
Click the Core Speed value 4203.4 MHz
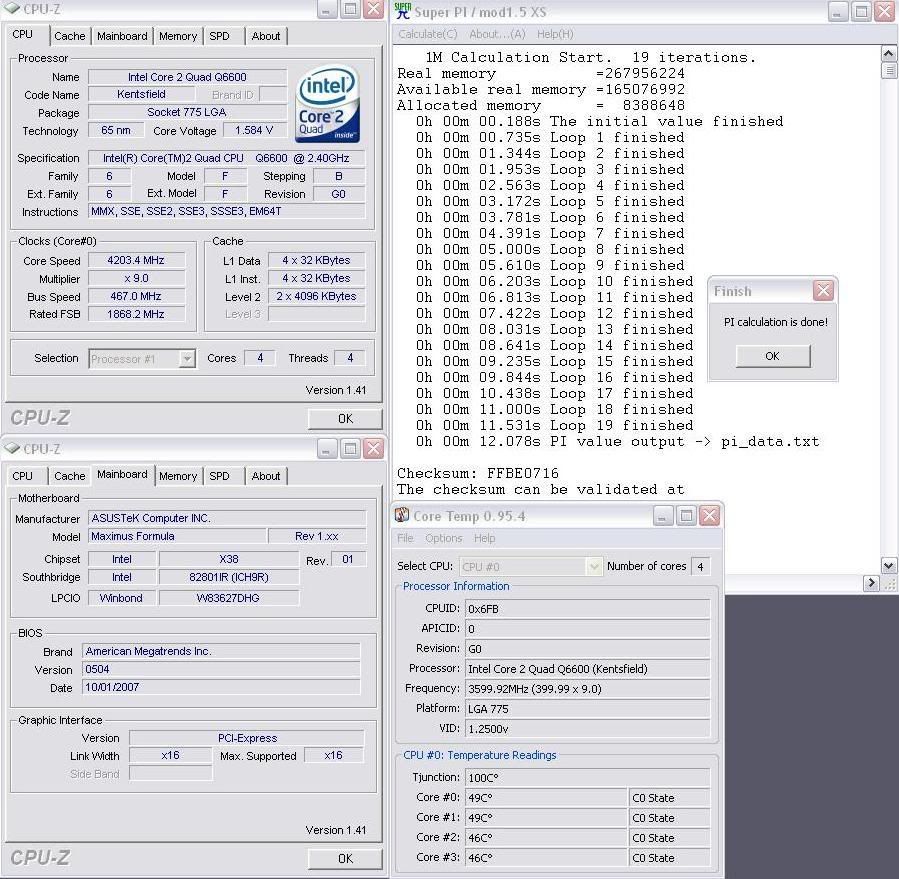pos(136,260)
